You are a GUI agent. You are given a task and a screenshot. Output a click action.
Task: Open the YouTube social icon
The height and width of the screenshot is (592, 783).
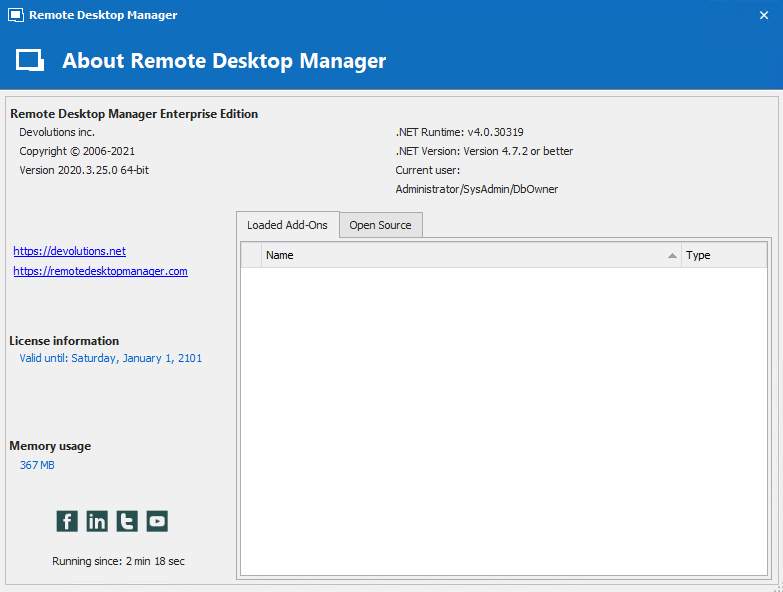[157, 521]
